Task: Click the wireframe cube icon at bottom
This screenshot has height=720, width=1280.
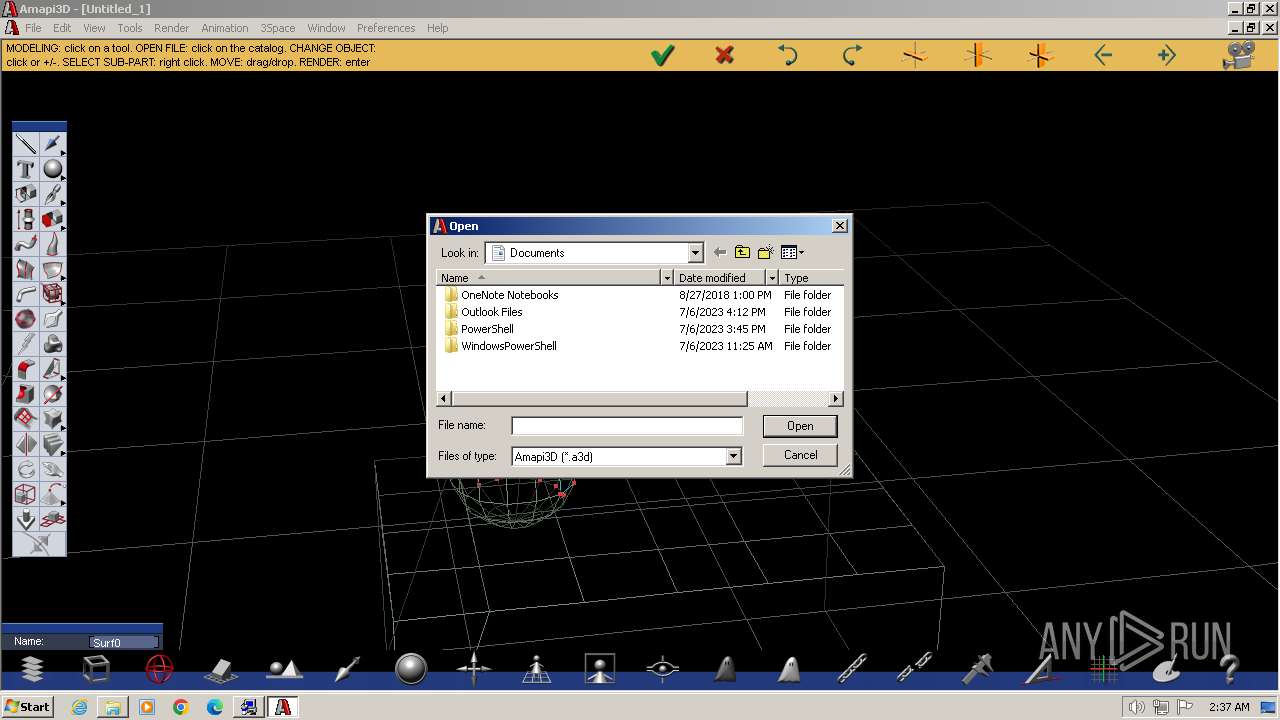Action: 96,669
